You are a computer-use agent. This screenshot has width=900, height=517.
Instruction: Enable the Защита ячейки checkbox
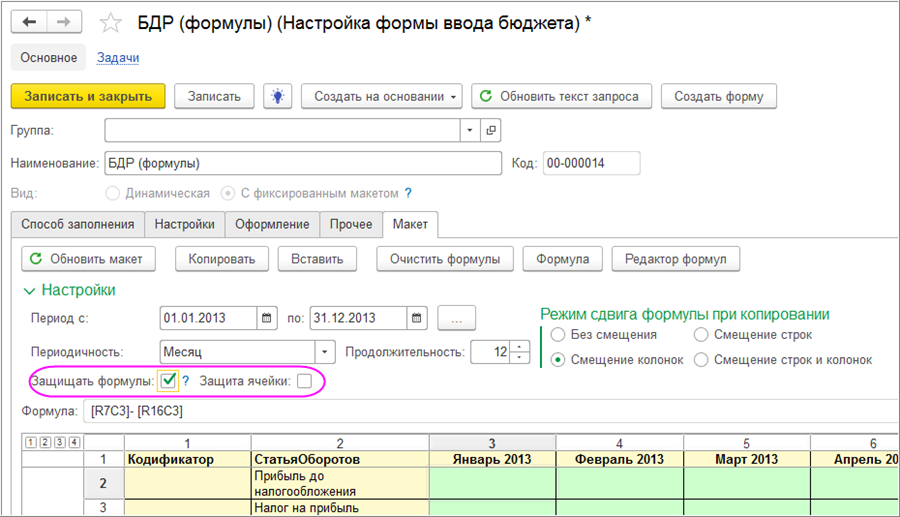tap(304, 381)
